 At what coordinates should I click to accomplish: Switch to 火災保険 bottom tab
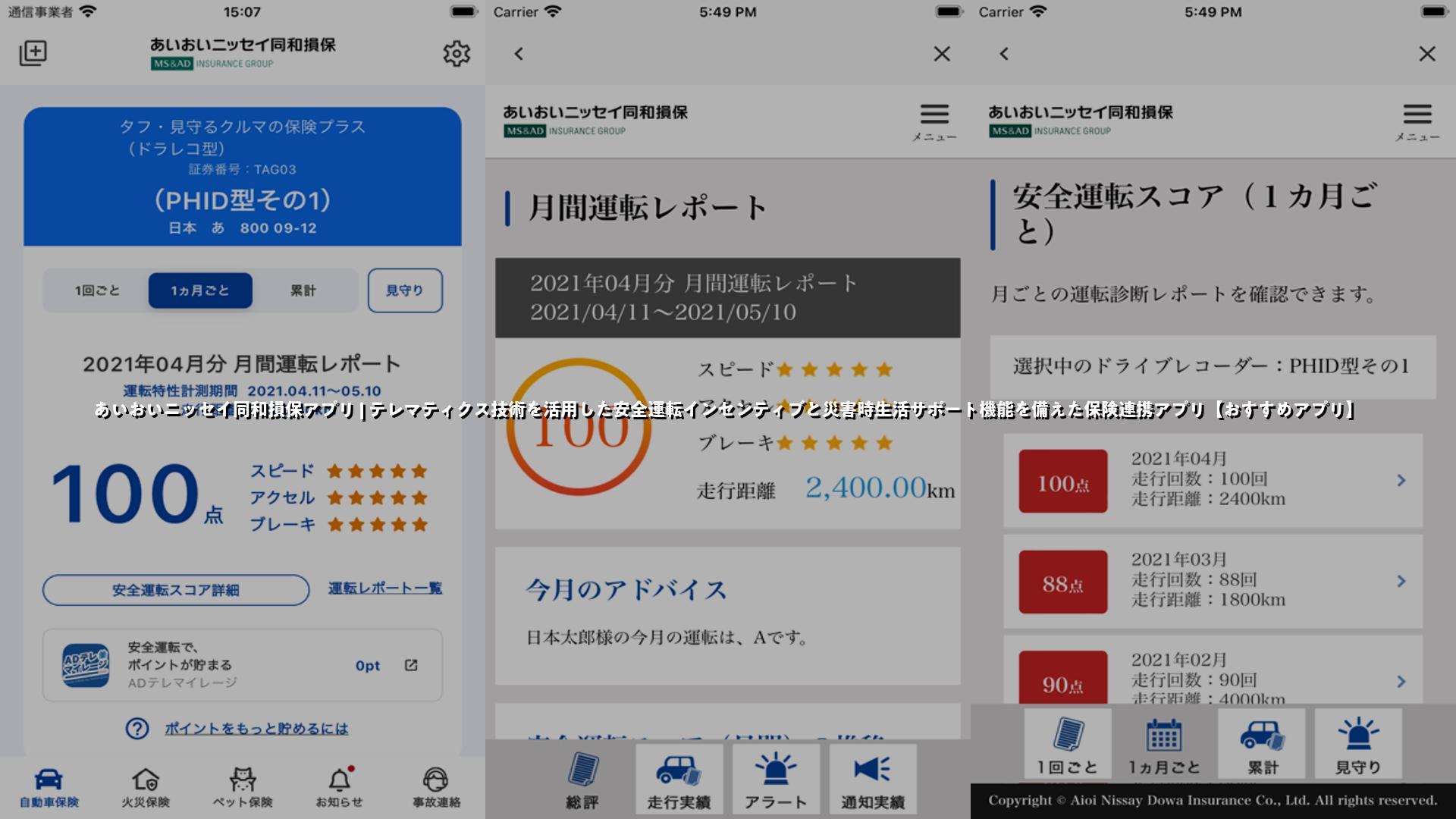coord(146,787)
